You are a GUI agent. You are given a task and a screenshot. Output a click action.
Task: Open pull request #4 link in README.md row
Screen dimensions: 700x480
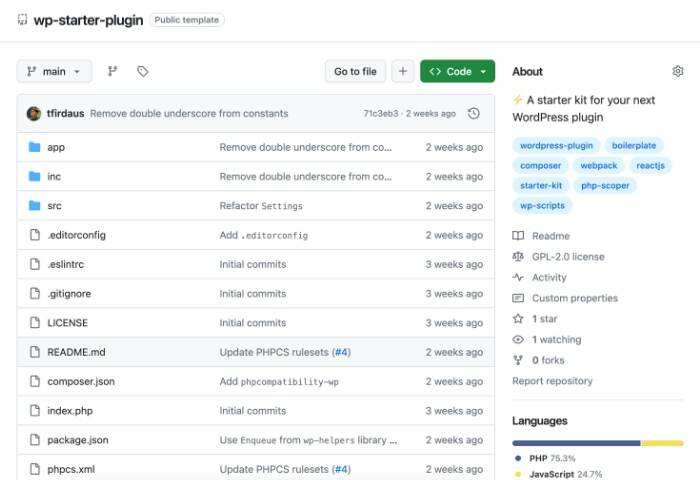coord(342,352)
